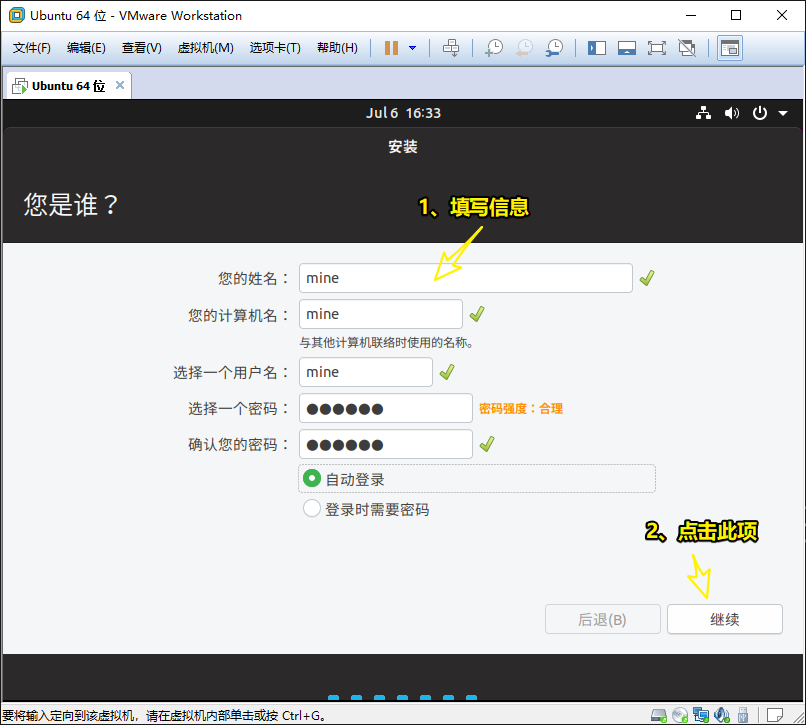Click Send Ctrl+Alt+Del toolbar icon
This screenshot has width=806, height=725.
coord(451,48)
